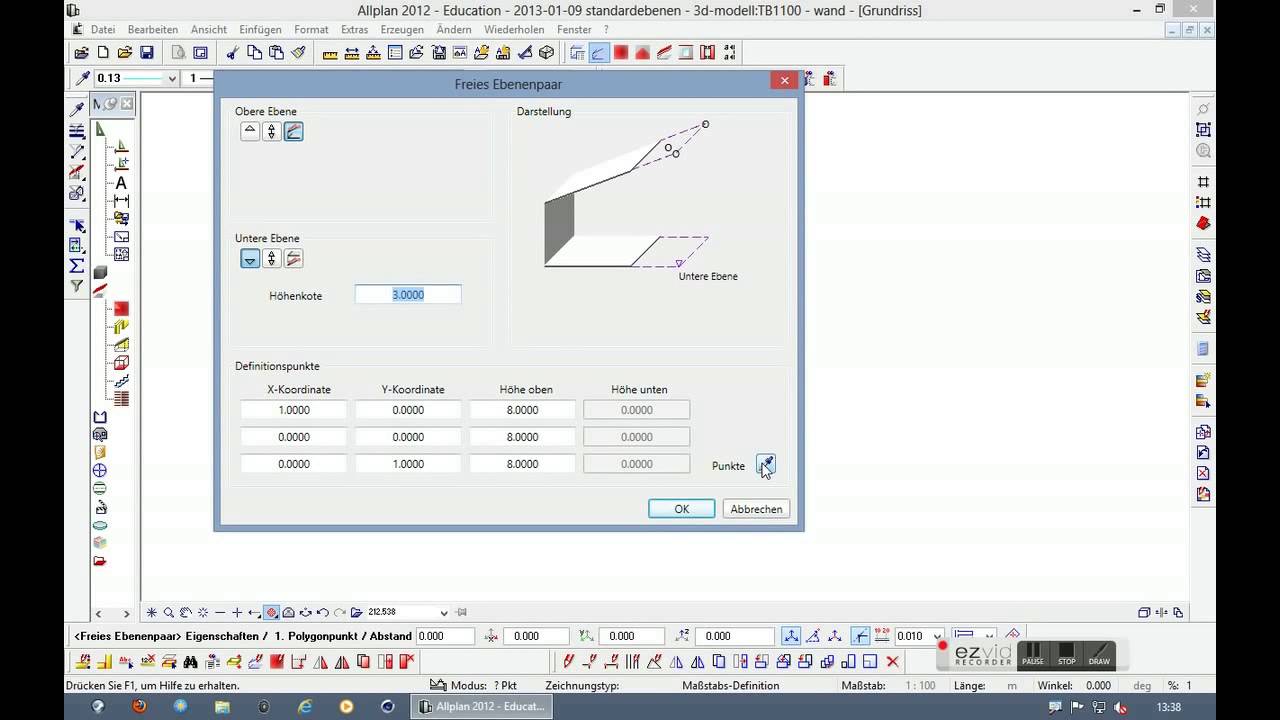Click the stairs tool icon
The image size is (1280, 720).
tap(121, 381)
